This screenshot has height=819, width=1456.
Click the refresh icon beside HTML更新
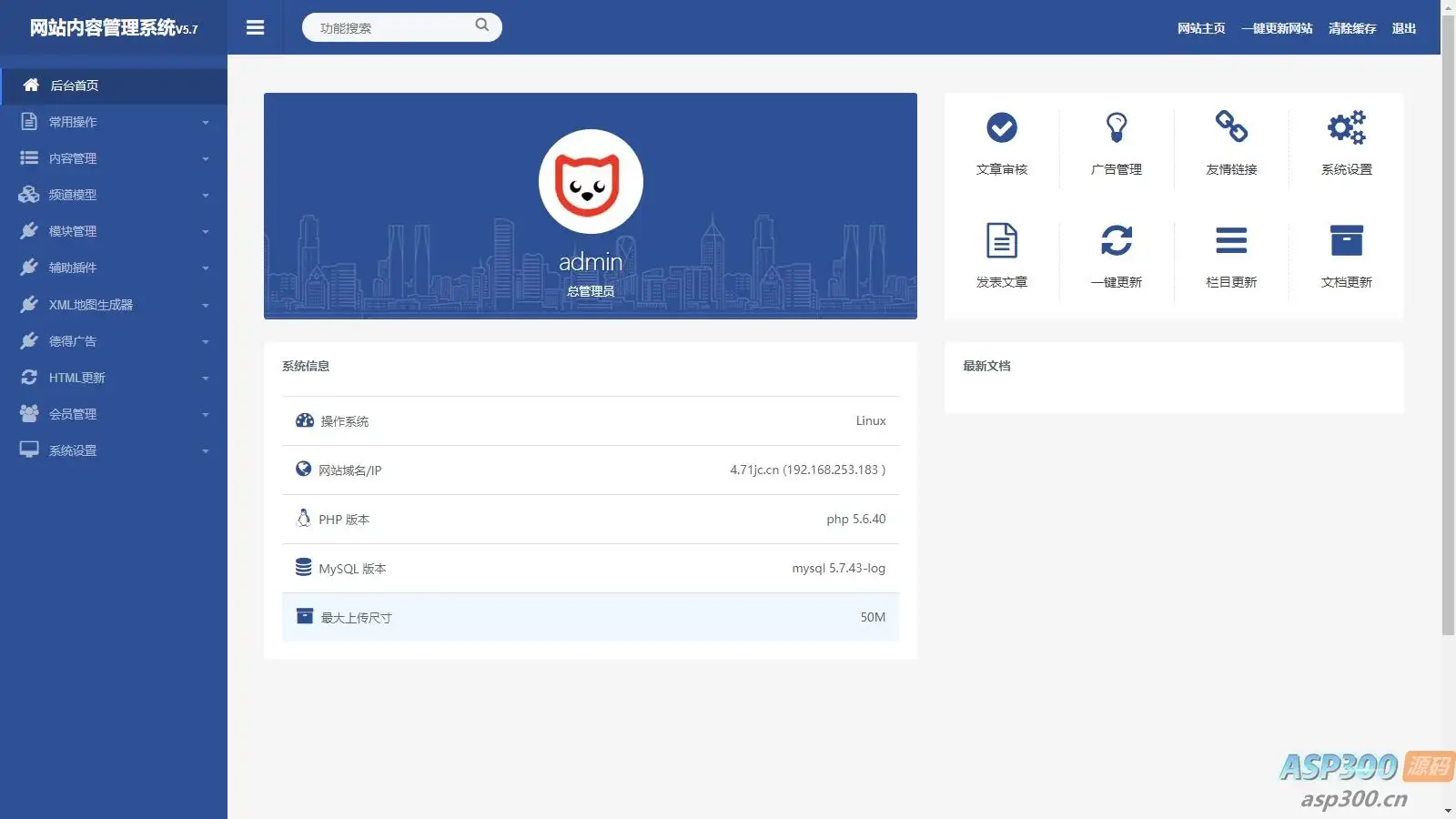click(x=29, y=377)
